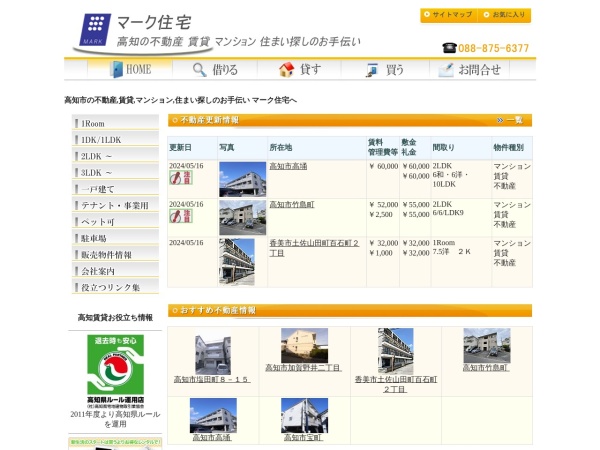Go to the HOME nav tab

[x=130, y=70]
